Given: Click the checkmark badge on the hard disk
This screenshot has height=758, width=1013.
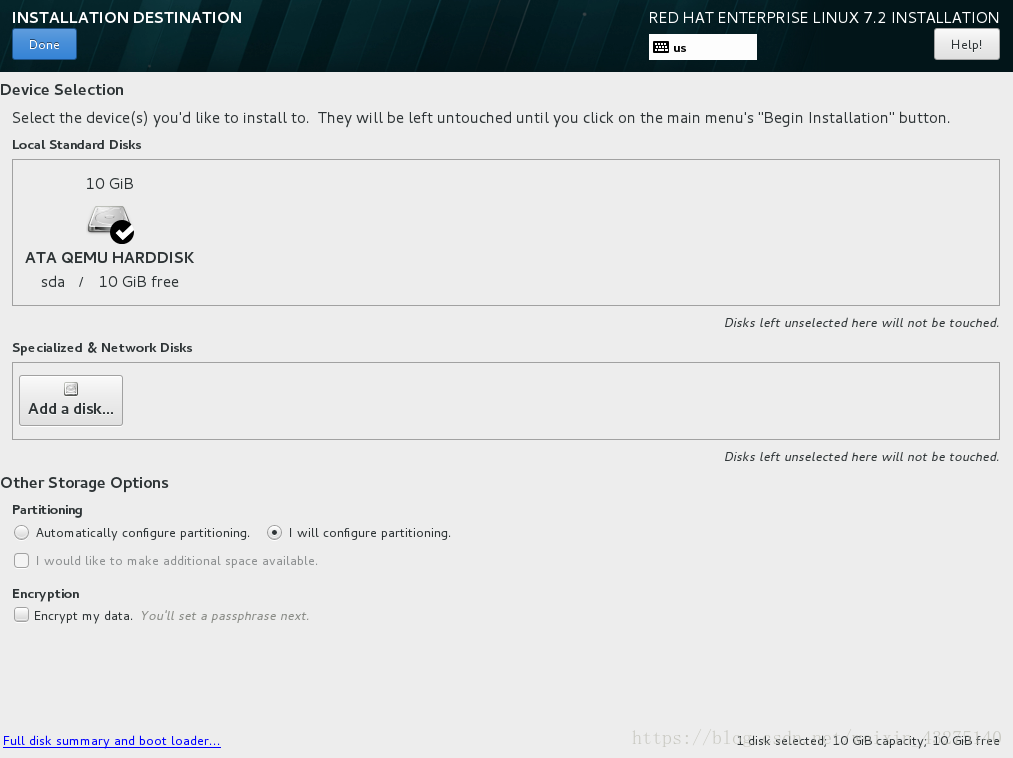Looking at the screenshot, I should point(122,231).
